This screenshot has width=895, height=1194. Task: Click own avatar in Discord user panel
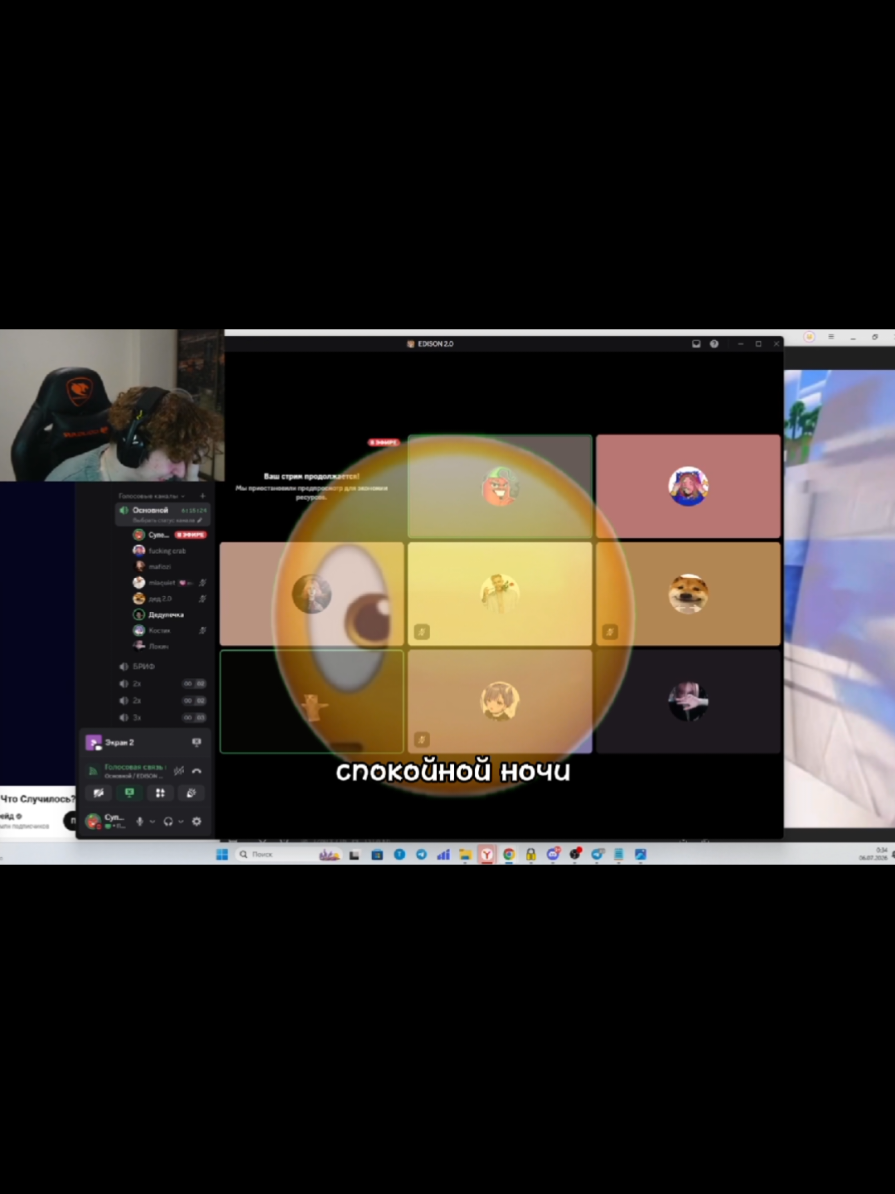(x=93, y=821)
